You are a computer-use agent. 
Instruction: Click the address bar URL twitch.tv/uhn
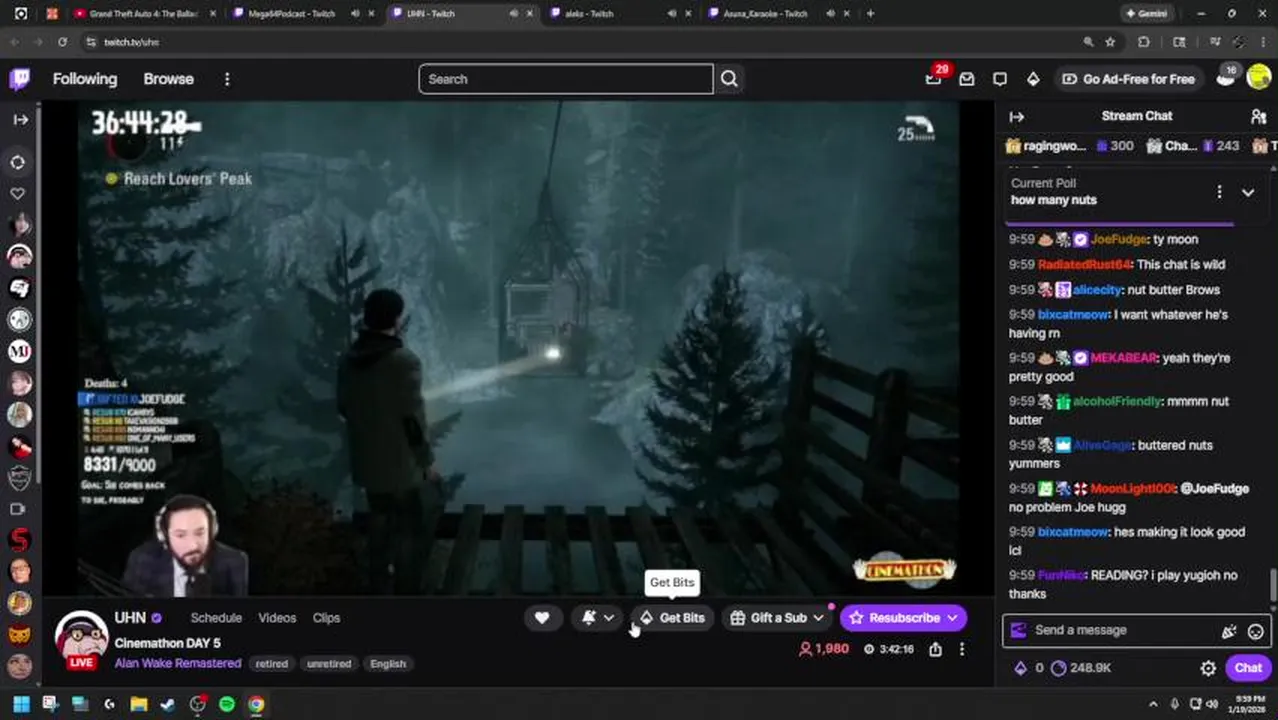[132, 42]
